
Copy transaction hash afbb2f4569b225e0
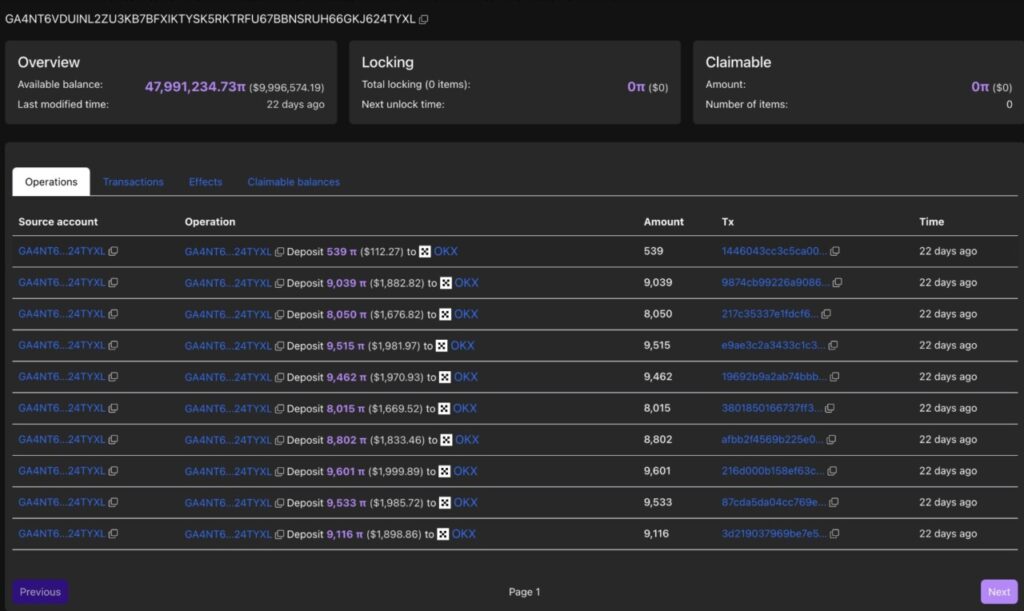[x=832, y=440]
